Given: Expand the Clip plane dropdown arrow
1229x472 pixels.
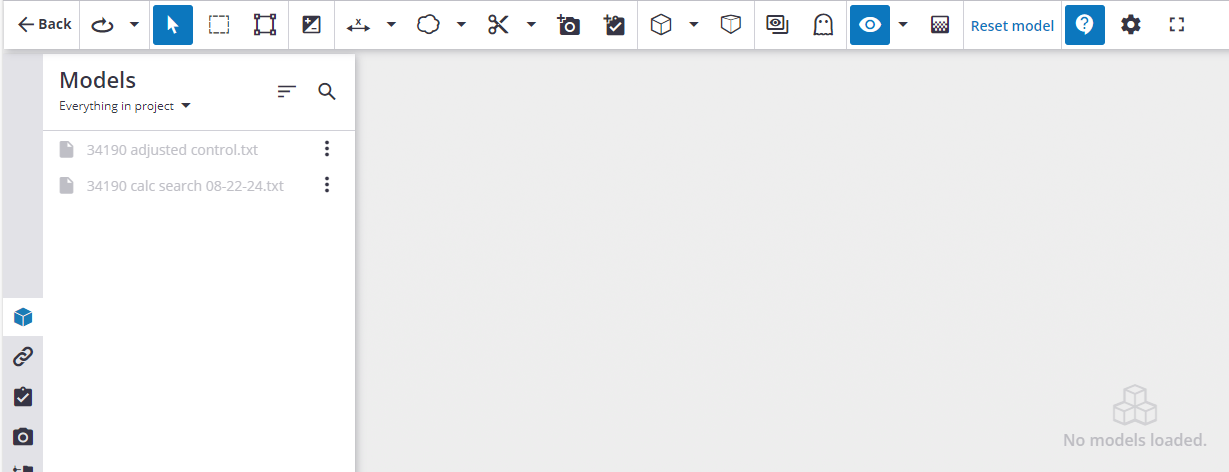Looking at the screenshot, I should click(531, 25).
